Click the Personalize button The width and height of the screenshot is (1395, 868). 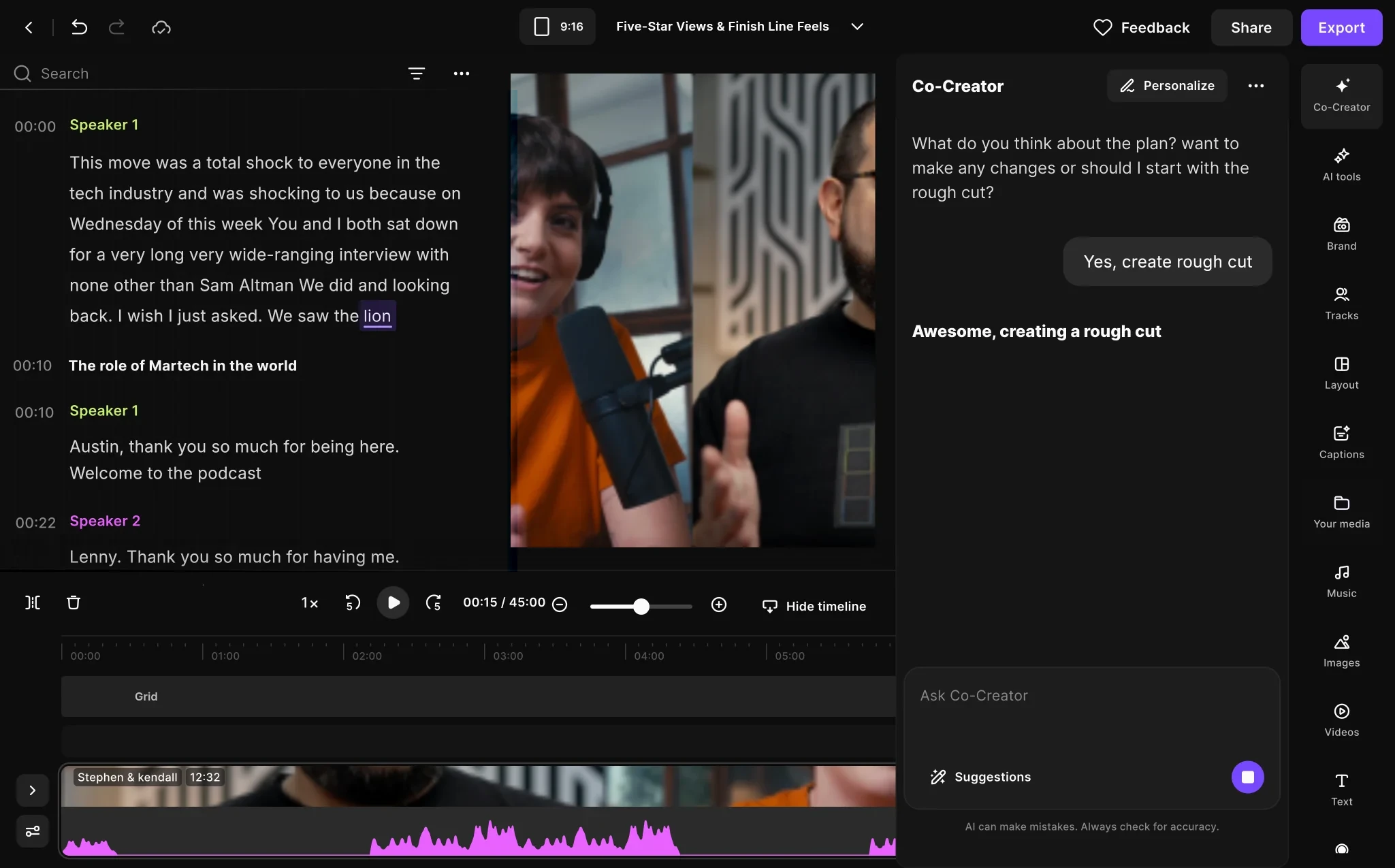click(x=1167, y=86)
